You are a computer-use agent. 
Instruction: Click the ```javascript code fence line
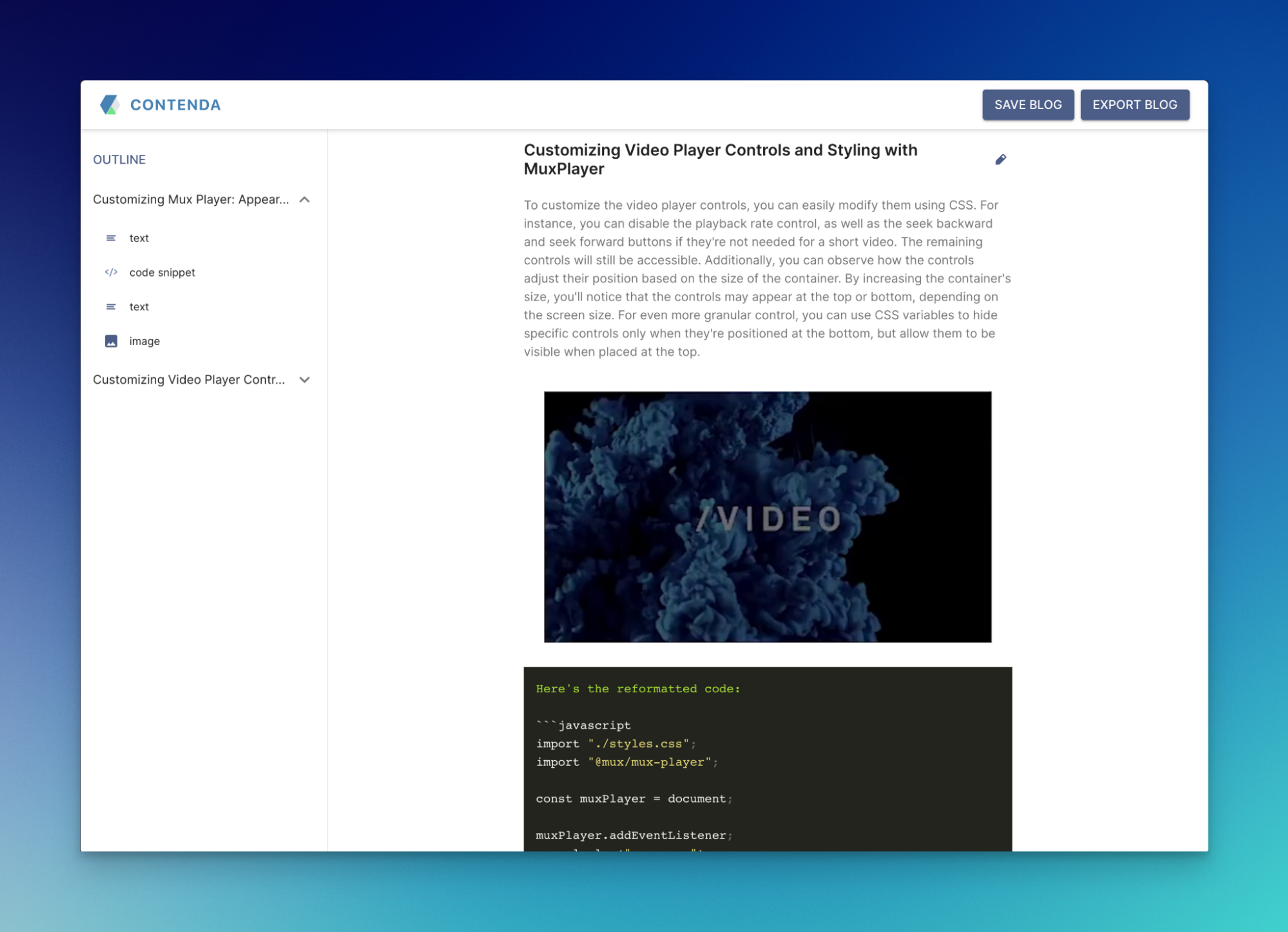tap(583, 725)
